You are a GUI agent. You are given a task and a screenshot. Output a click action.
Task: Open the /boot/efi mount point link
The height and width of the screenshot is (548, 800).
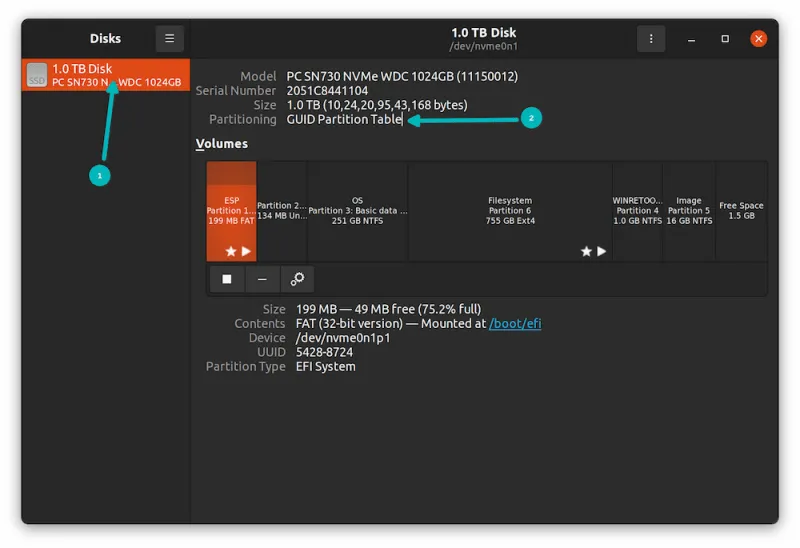pos(514,324)
